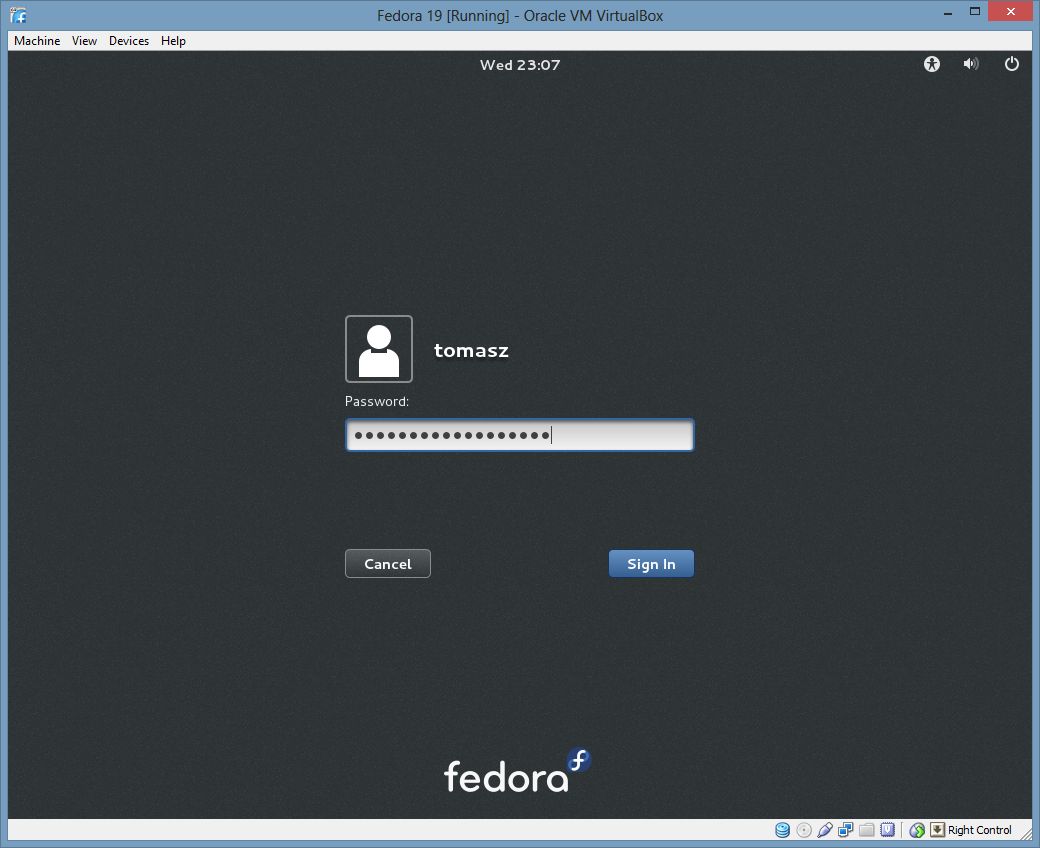Click the keyboard capture arrow icon
The width and height of the screenshot is (1040, 848).
click(937, 830)
